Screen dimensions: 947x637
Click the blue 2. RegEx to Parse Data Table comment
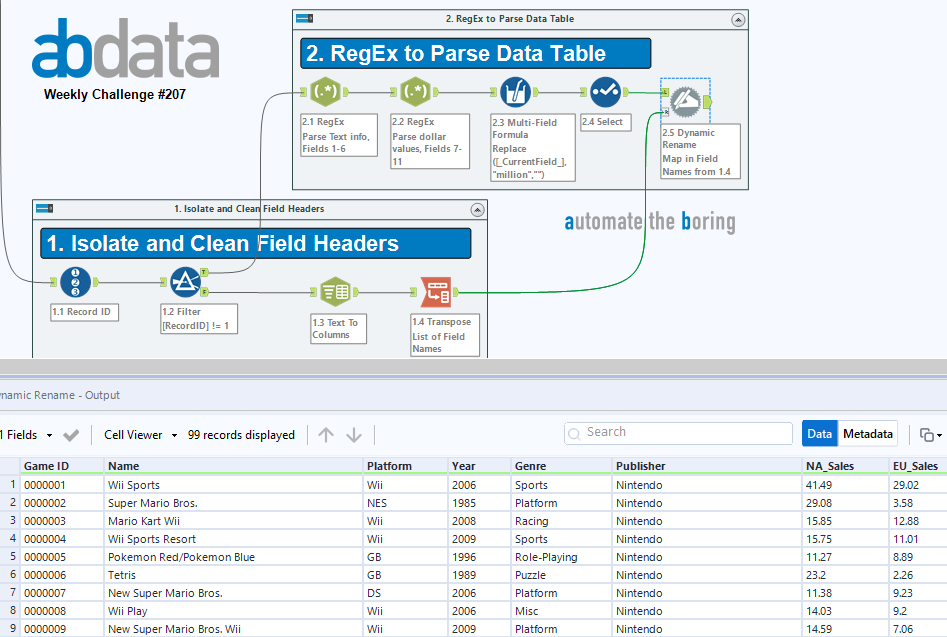[475, 54]
